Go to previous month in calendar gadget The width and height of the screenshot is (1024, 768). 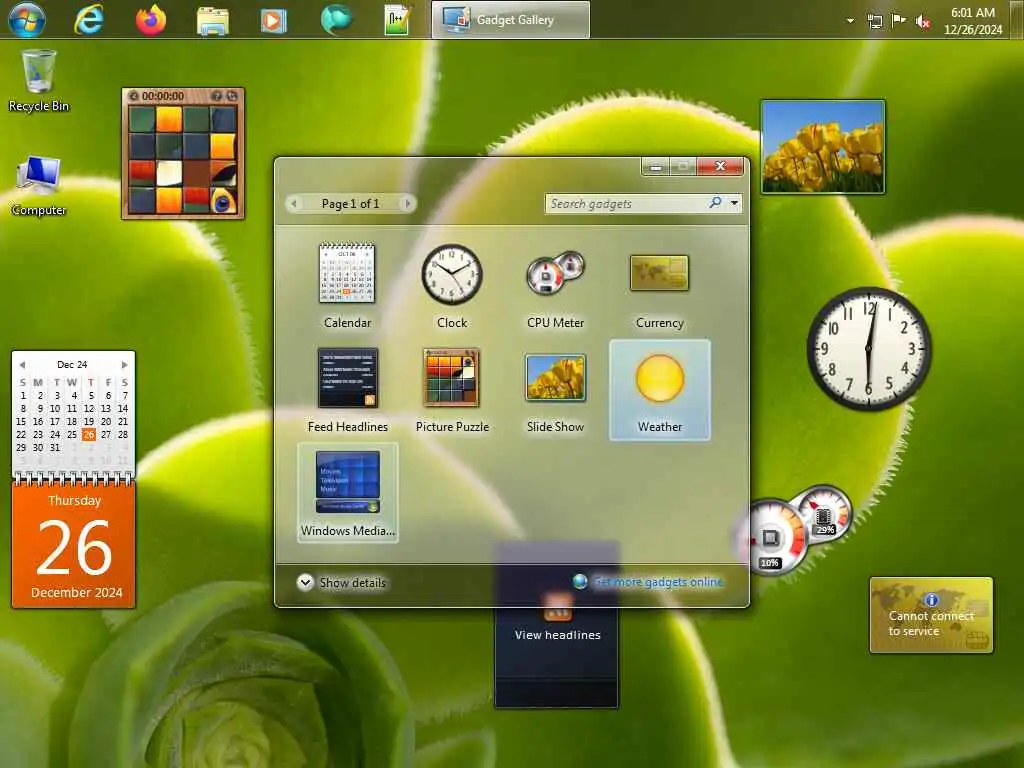22,364
